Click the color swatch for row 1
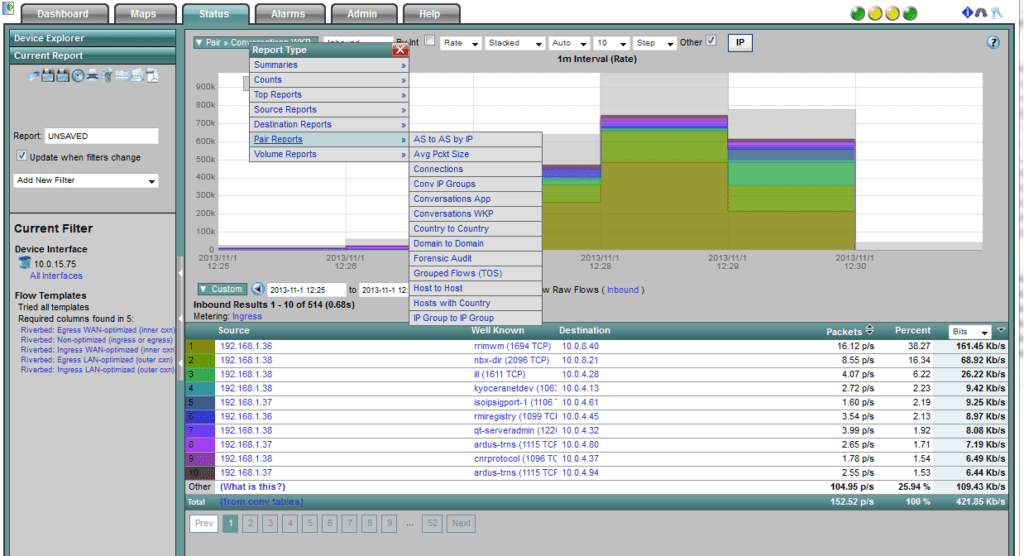Image resolution: width=1024 pixels, height=556 pixels. point(199,346)
